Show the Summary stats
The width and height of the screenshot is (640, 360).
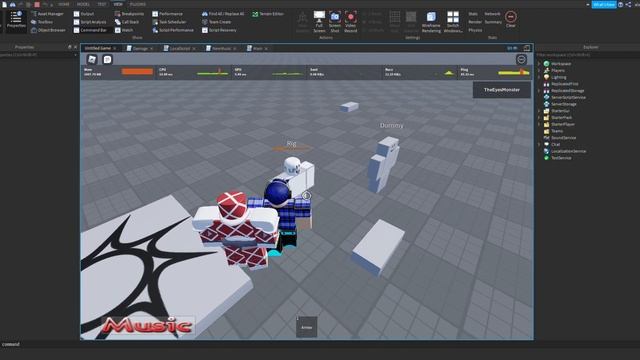pyautogui.click(x=493, y=22)
